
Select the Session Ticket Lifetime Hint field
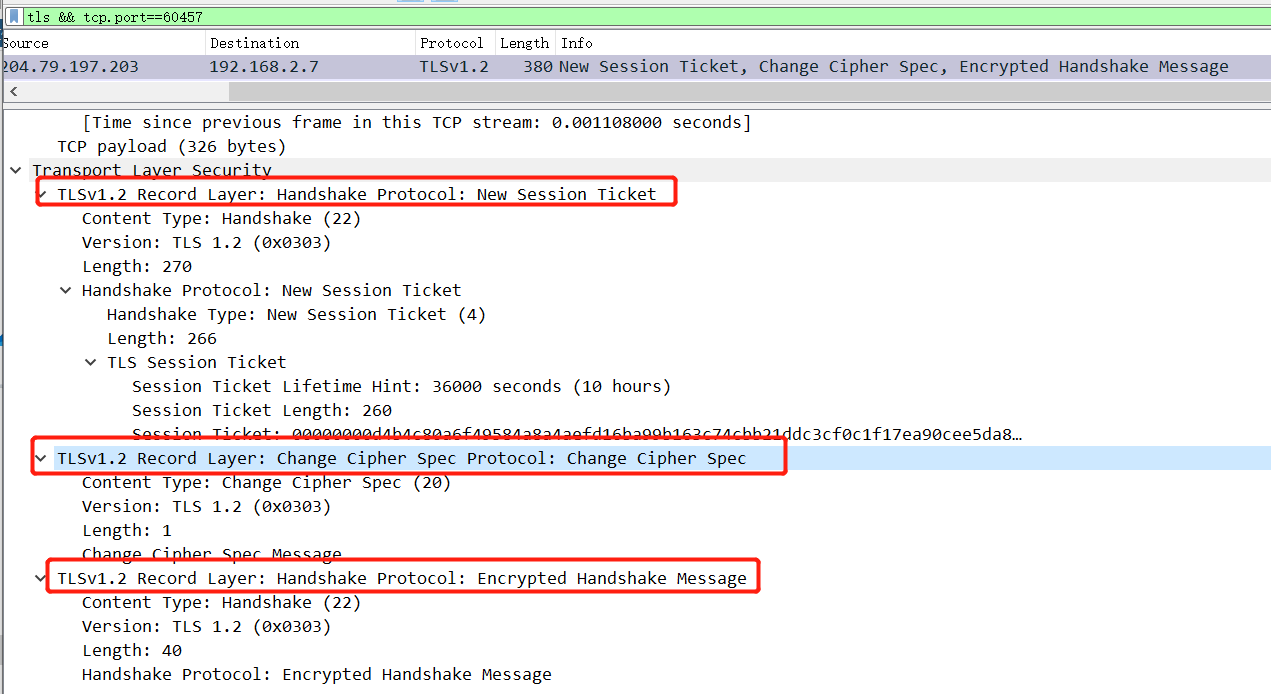(400, 387)
